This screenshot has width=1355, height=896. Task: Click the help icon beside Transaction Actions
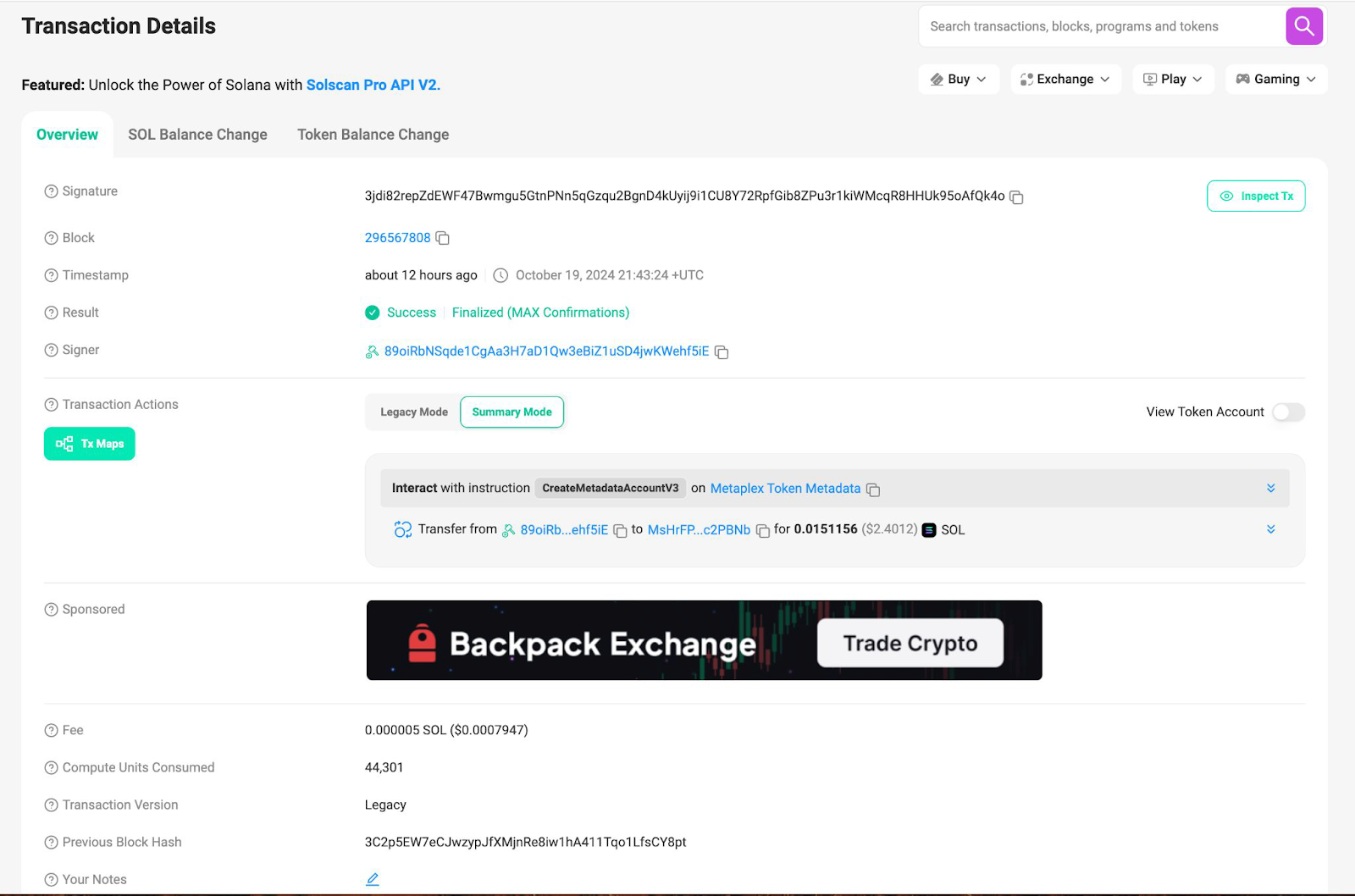click(50, 404)
